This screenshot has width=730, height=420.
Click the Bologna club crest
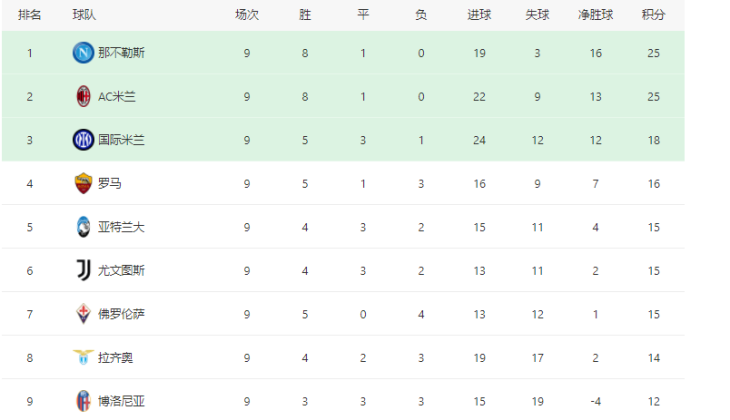[83, 401]
